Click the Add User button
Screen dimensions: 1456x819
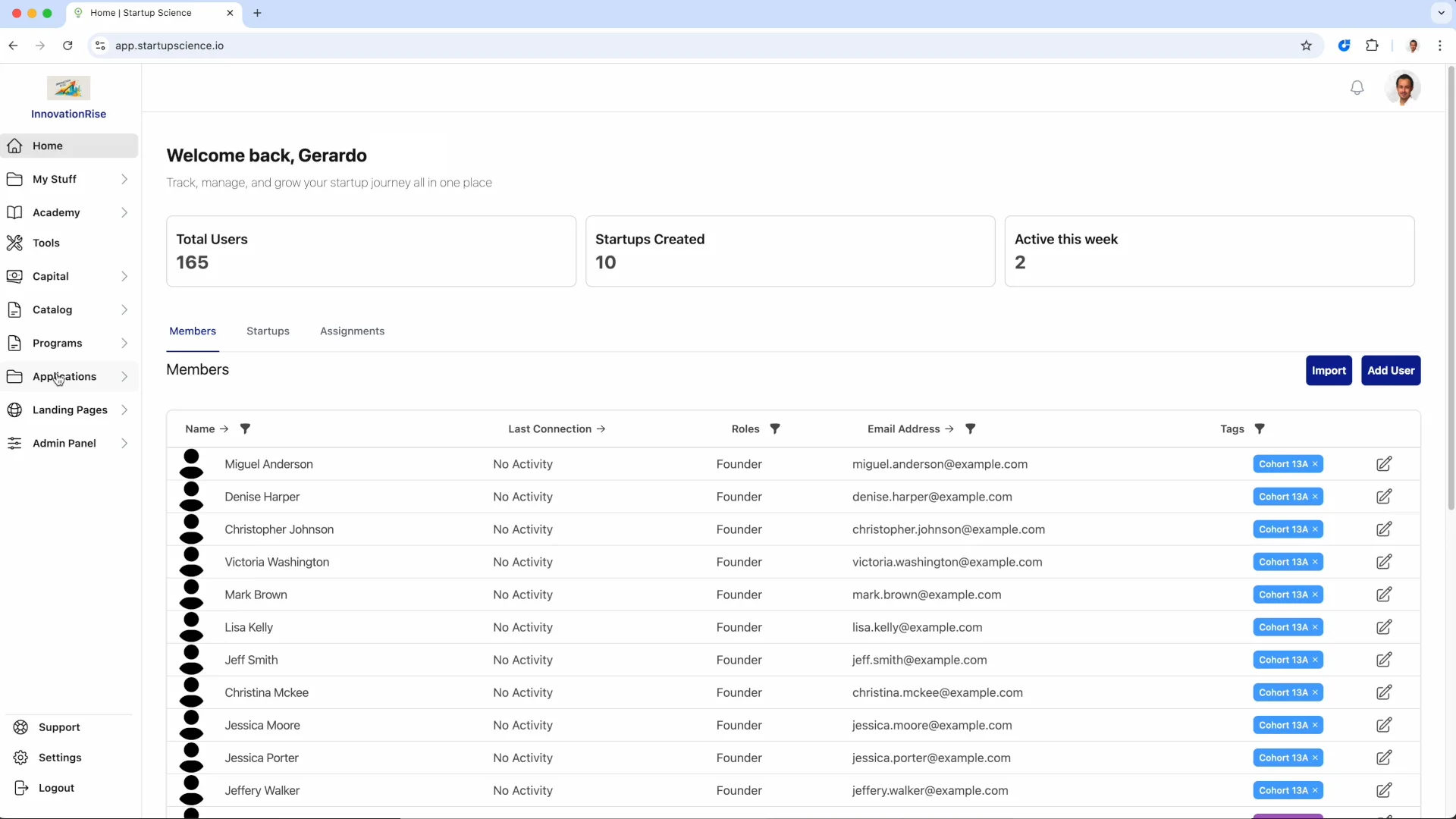point(1391,371)
